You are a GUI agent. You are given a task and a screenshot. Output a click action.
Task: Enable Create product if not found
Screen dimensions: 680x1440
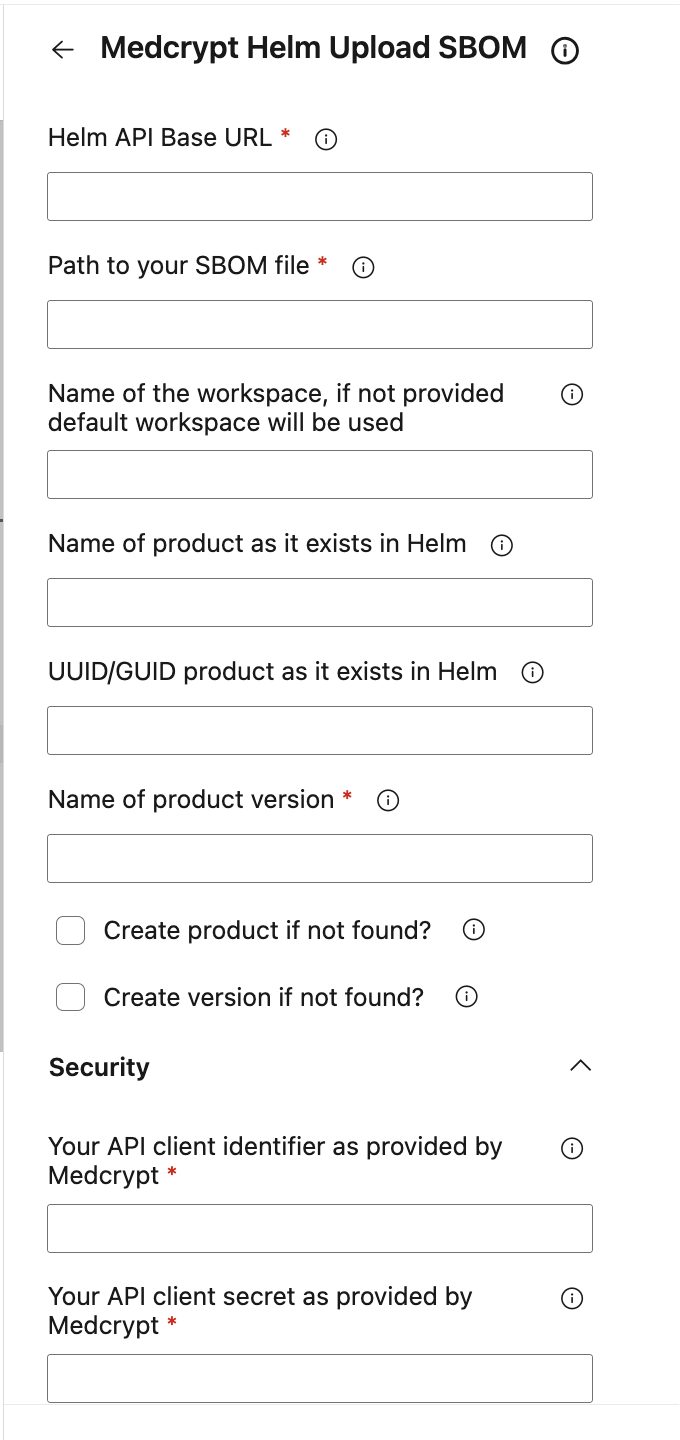tap(70, 930)
